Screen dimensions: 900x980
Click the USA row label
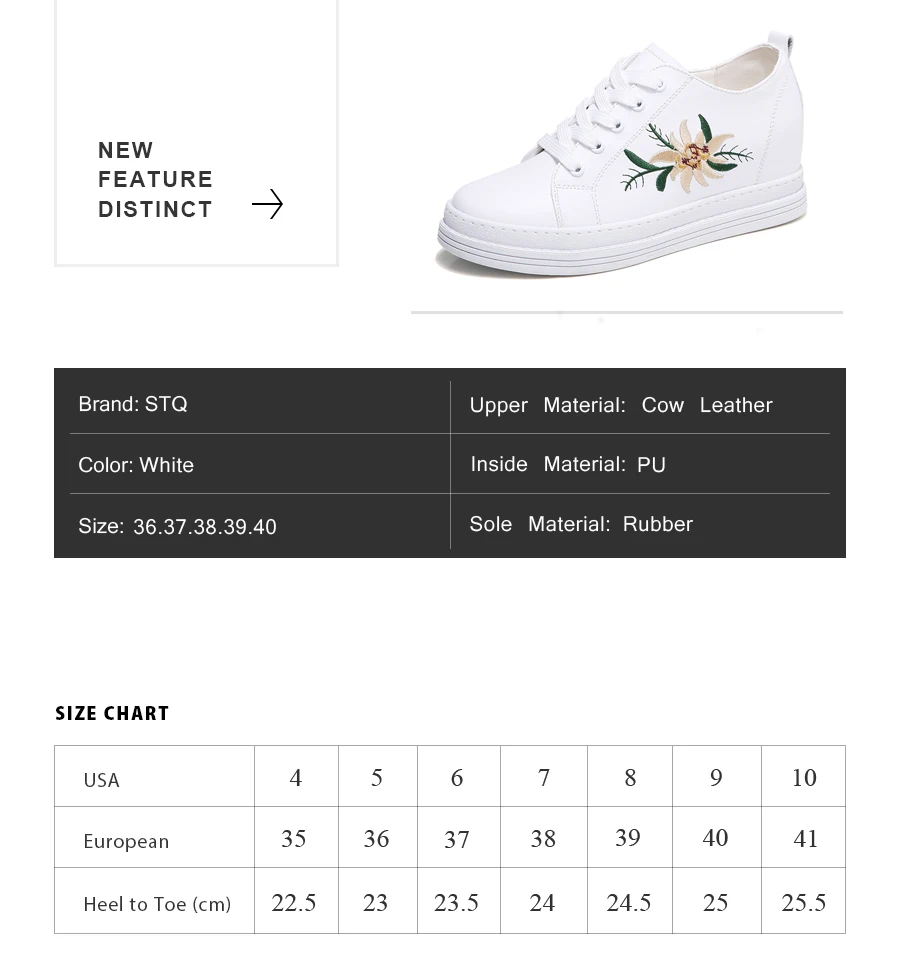(101, 780)
